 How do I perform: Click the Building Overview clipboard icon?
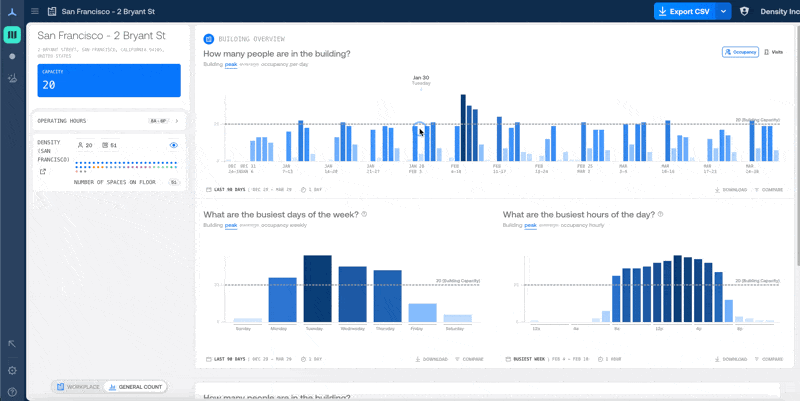(x=208, y=39)
